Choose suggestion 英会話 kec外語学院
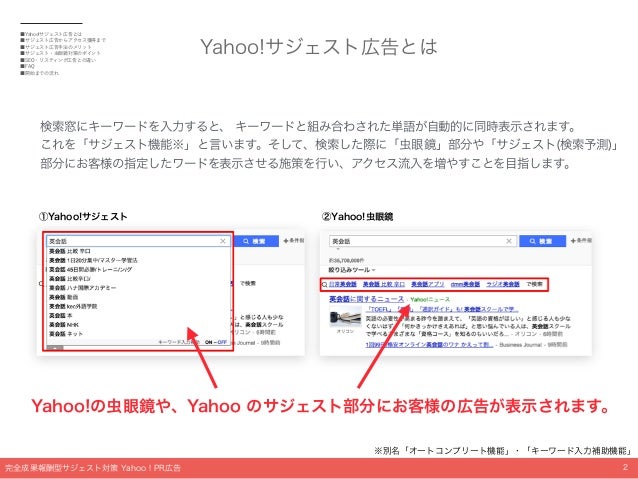 [x=73, y=306]
